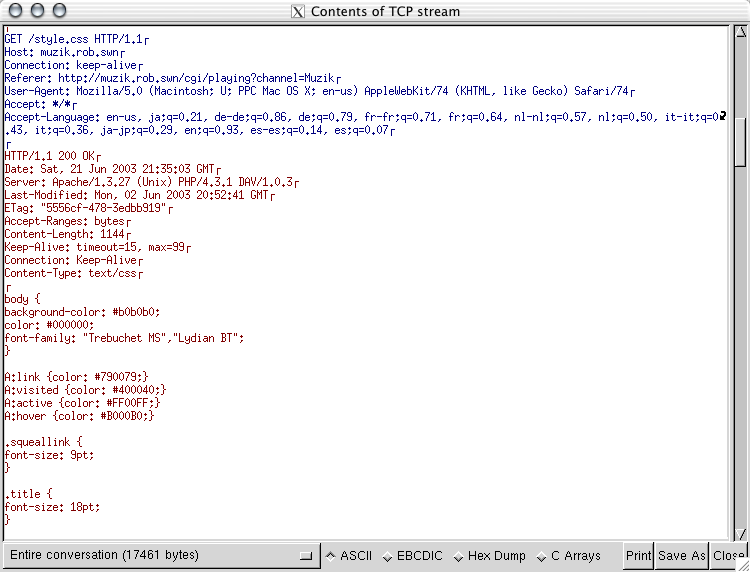Click the 'background-color: #b0b0b0;' line
The image size is (750, 572).
coord(82,312)
